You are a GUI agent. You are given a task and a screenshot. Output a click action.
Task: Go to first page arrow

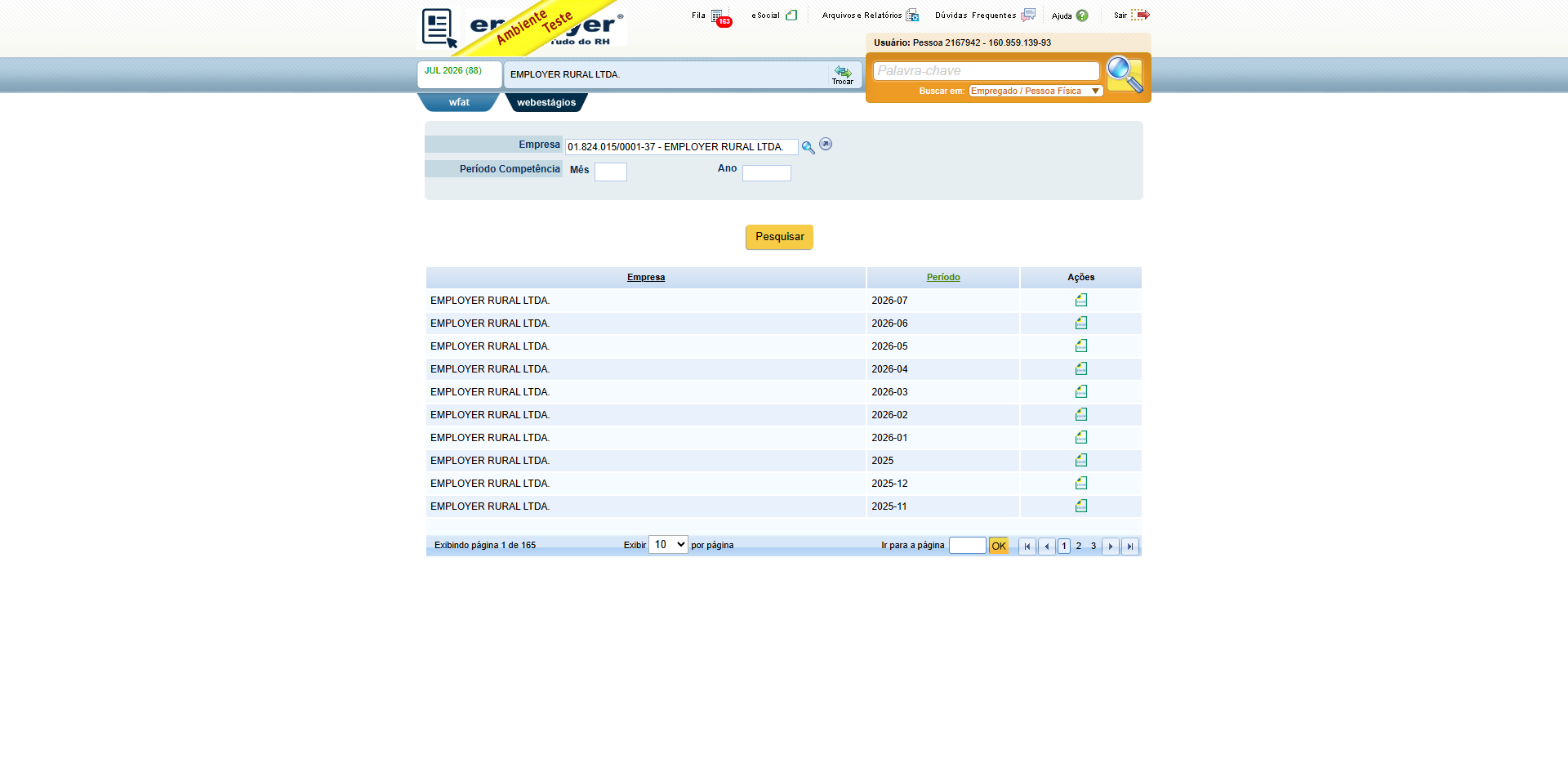click(1027, 547)
